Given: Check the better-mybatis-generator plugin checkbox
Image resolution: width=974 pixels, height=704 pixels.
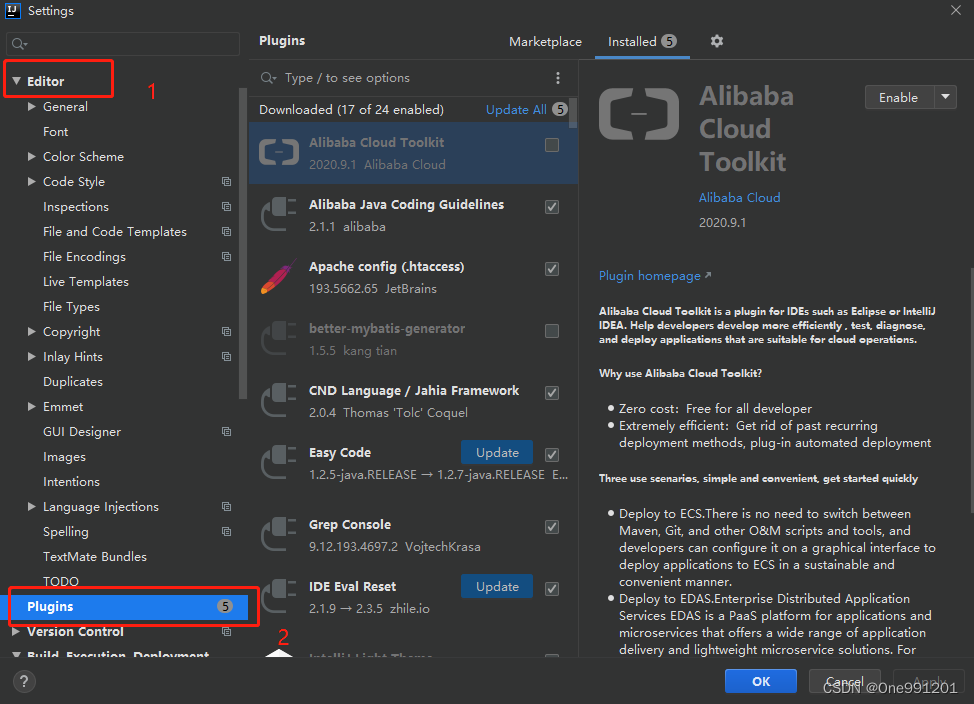Looking at the screenshot, I should coord(552,331).
